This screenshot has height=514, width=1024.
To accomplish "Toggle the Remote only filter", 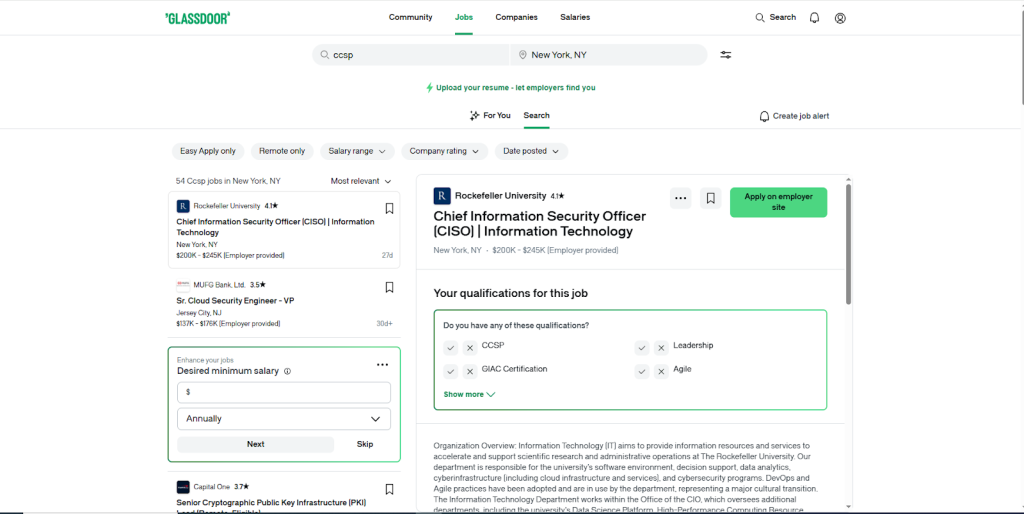I will tap(281, 151).
